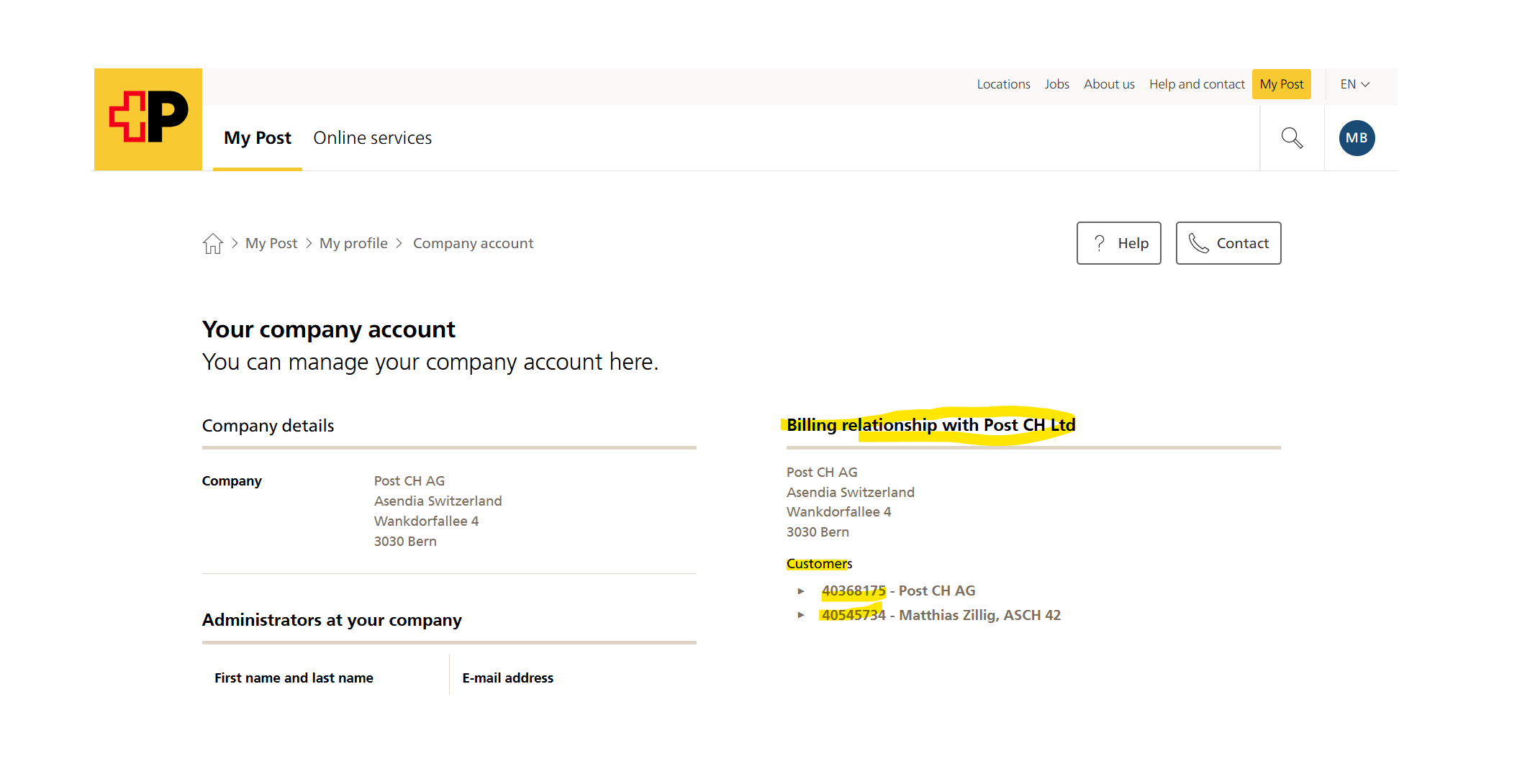Viewport: 1535px width, 784px height.
Task: Click the Customers label
Action: tap(819, 564)
